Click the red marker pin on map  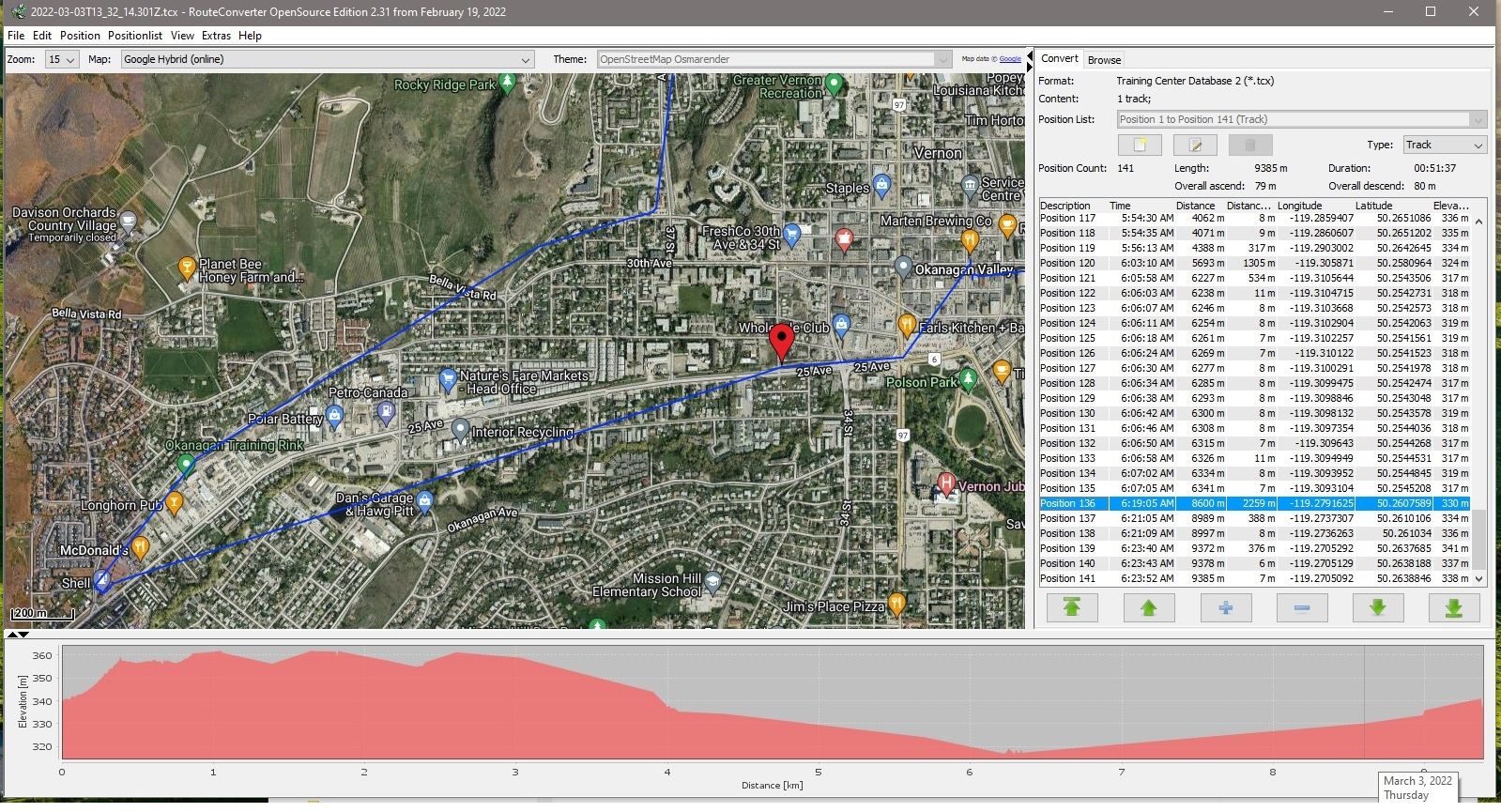tap(781, 342)
